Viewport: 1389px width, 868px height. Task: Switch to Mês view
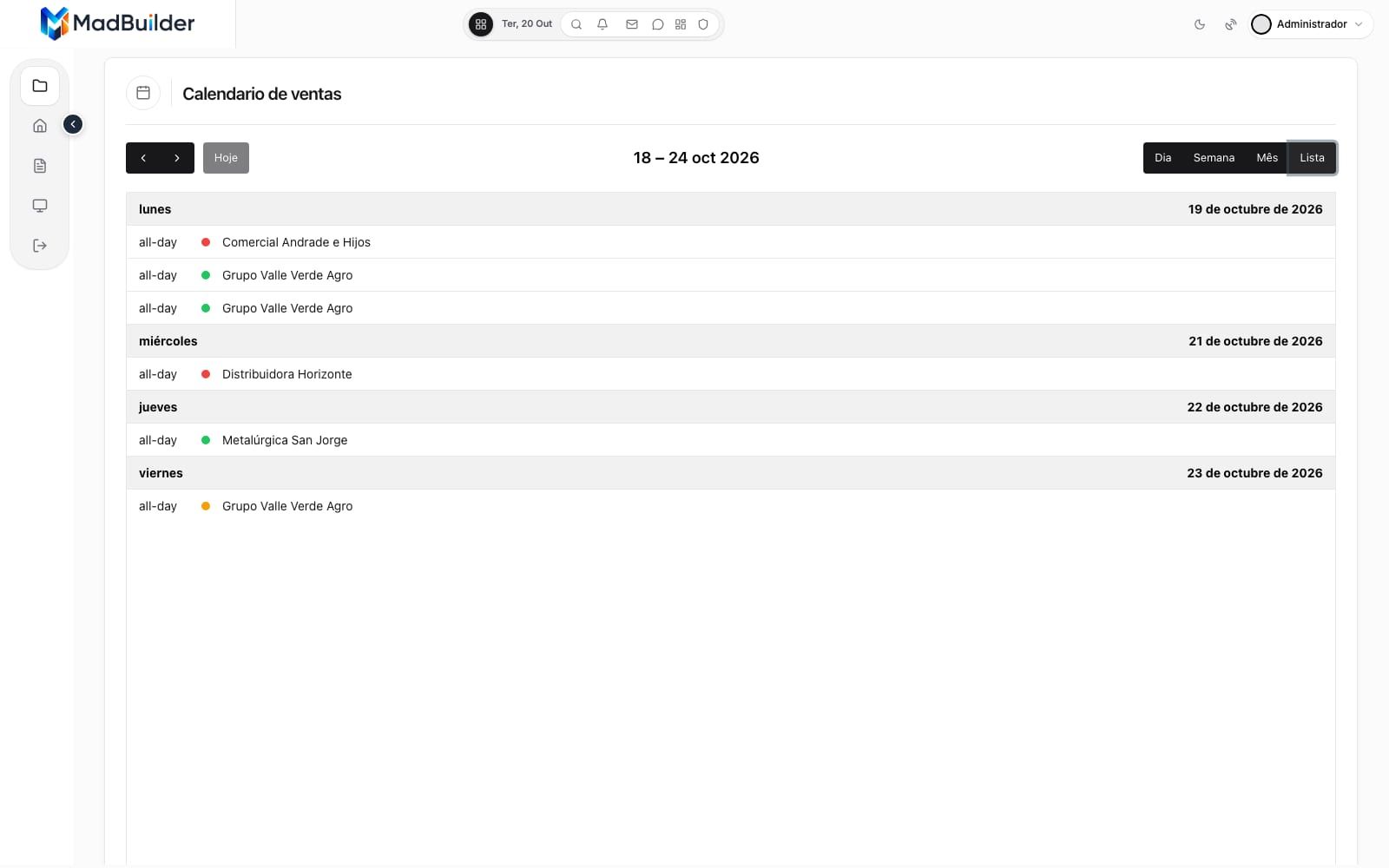[1267, 158]
